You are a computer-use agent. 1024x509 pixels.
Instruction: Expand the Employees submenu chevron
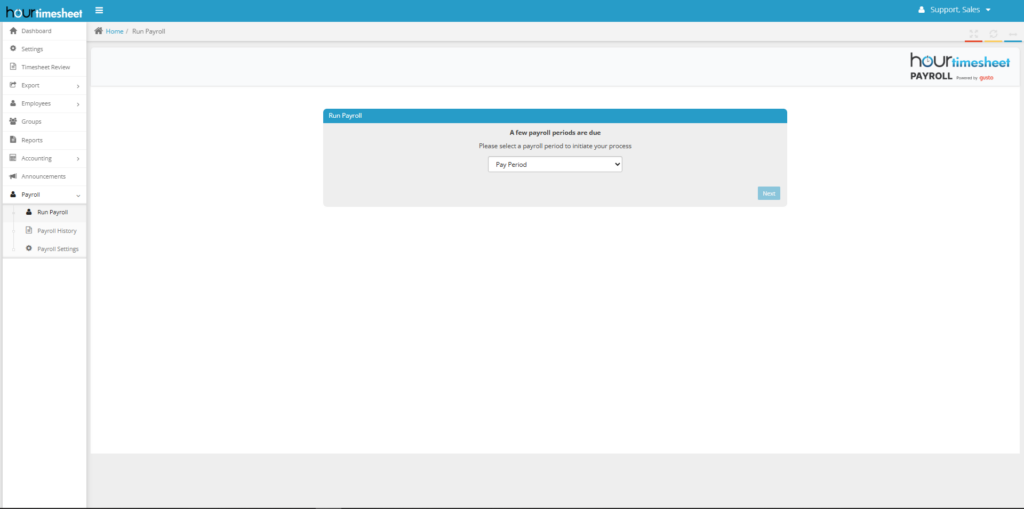pyautogui.click(x=78, y=104)
